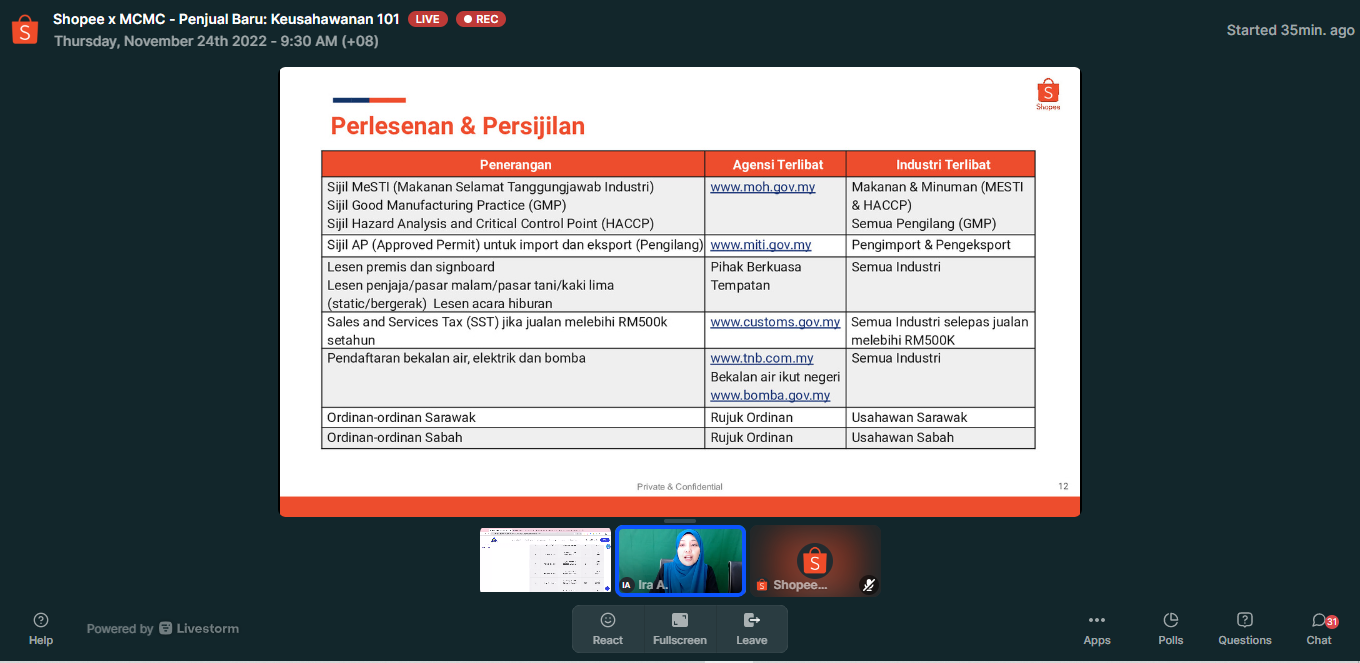Viewport: 1360px width, 663px height.
Task: Open the www.moh.gov.my link
Action: [x=763, y=187]
